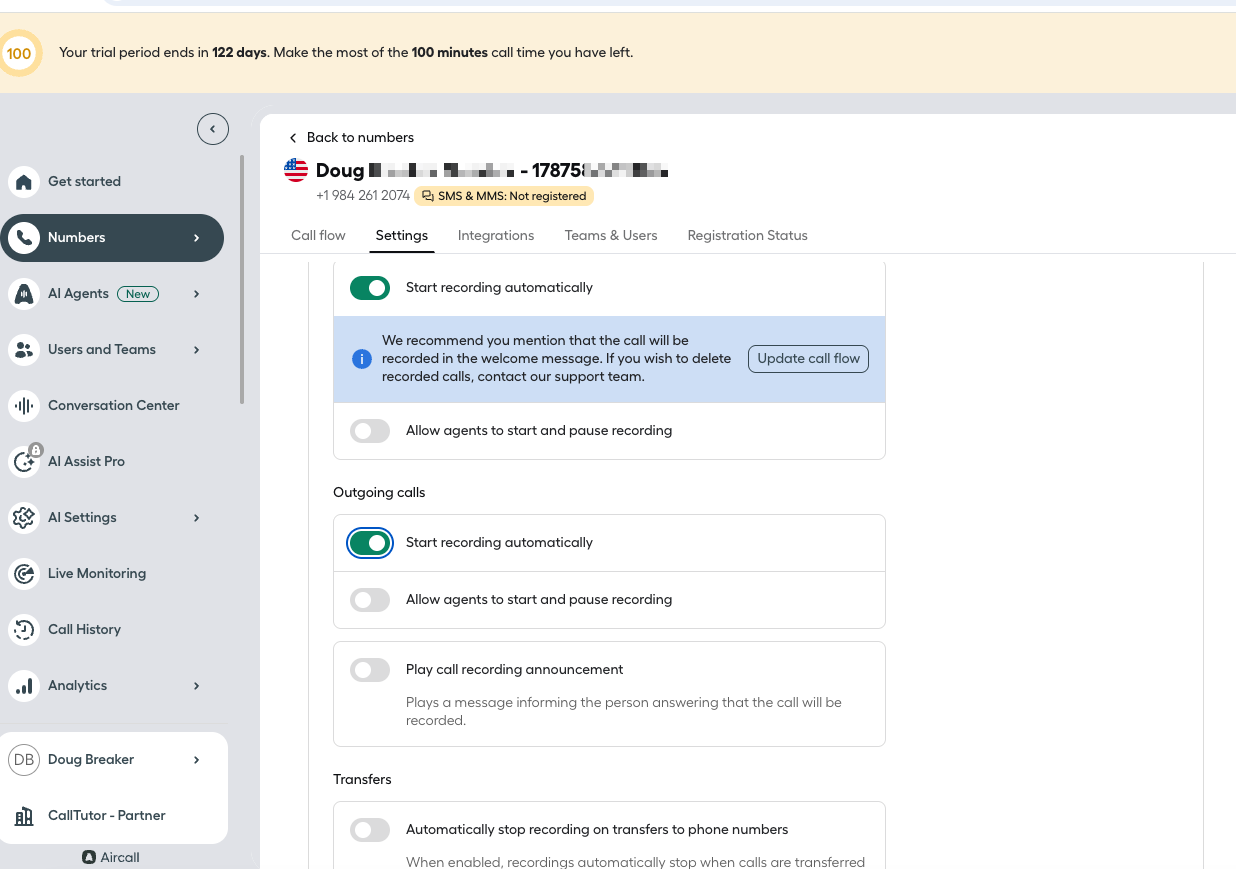Click the Call History clock icon
Viewport: 1236px width, 869px height.
(x=24, y=630)
